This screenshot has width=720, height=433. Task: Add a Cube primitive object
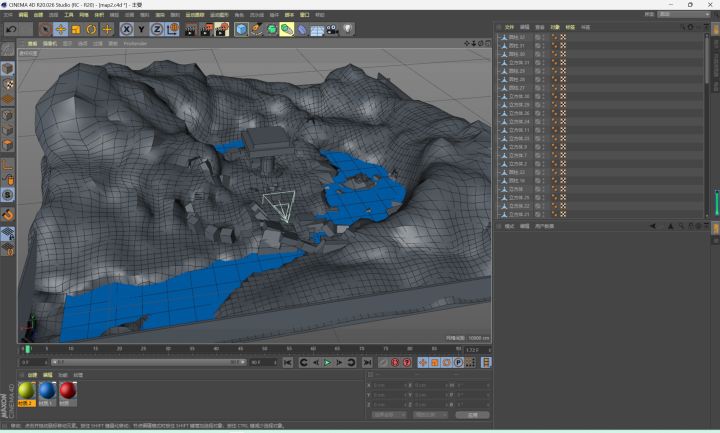241,29
